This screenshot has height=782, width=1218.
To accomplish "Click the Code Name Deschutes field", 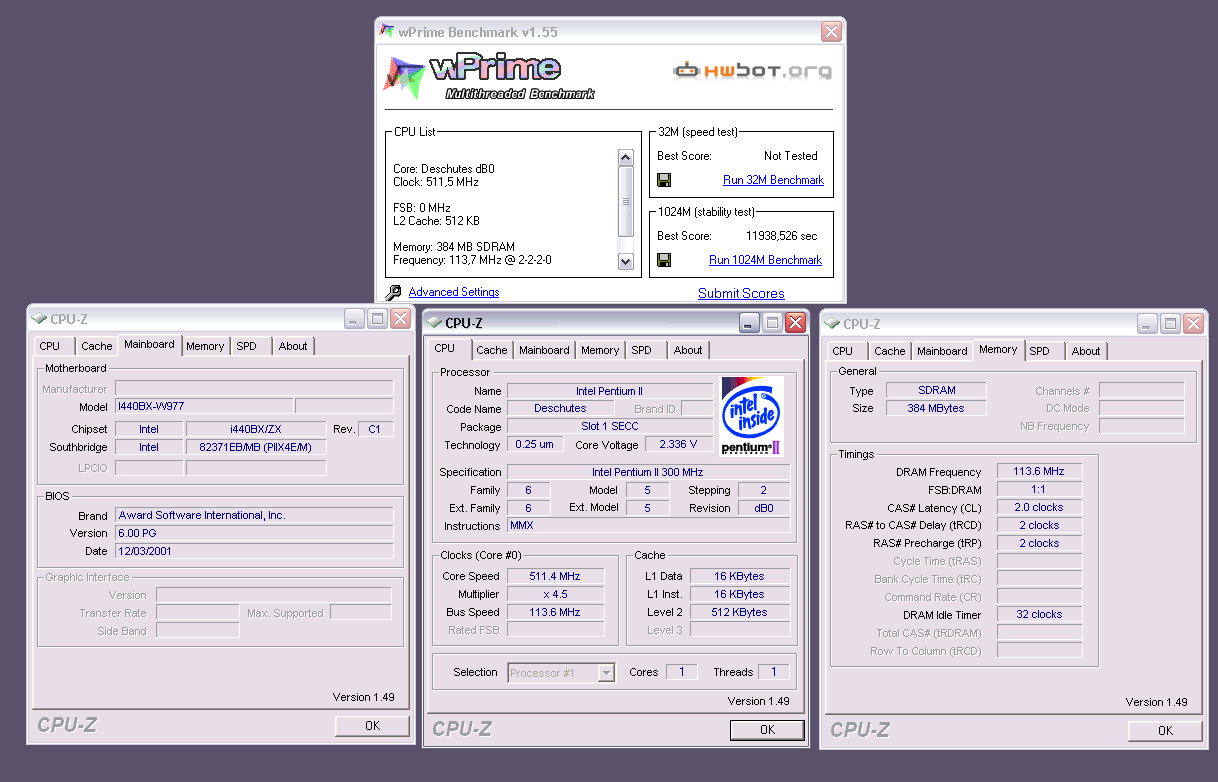I will tap(560, 408).
